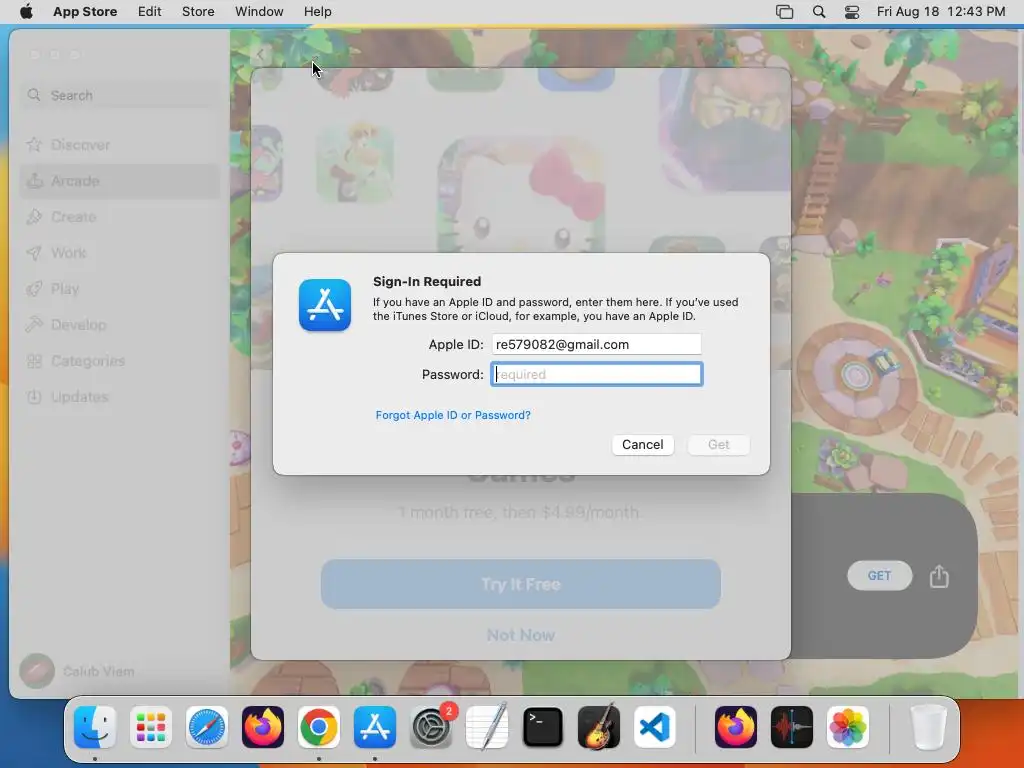Open Firefox left of Chrome in Dock
The height and width of the screenshot is (768, 1024).
[x=263, y=727]
